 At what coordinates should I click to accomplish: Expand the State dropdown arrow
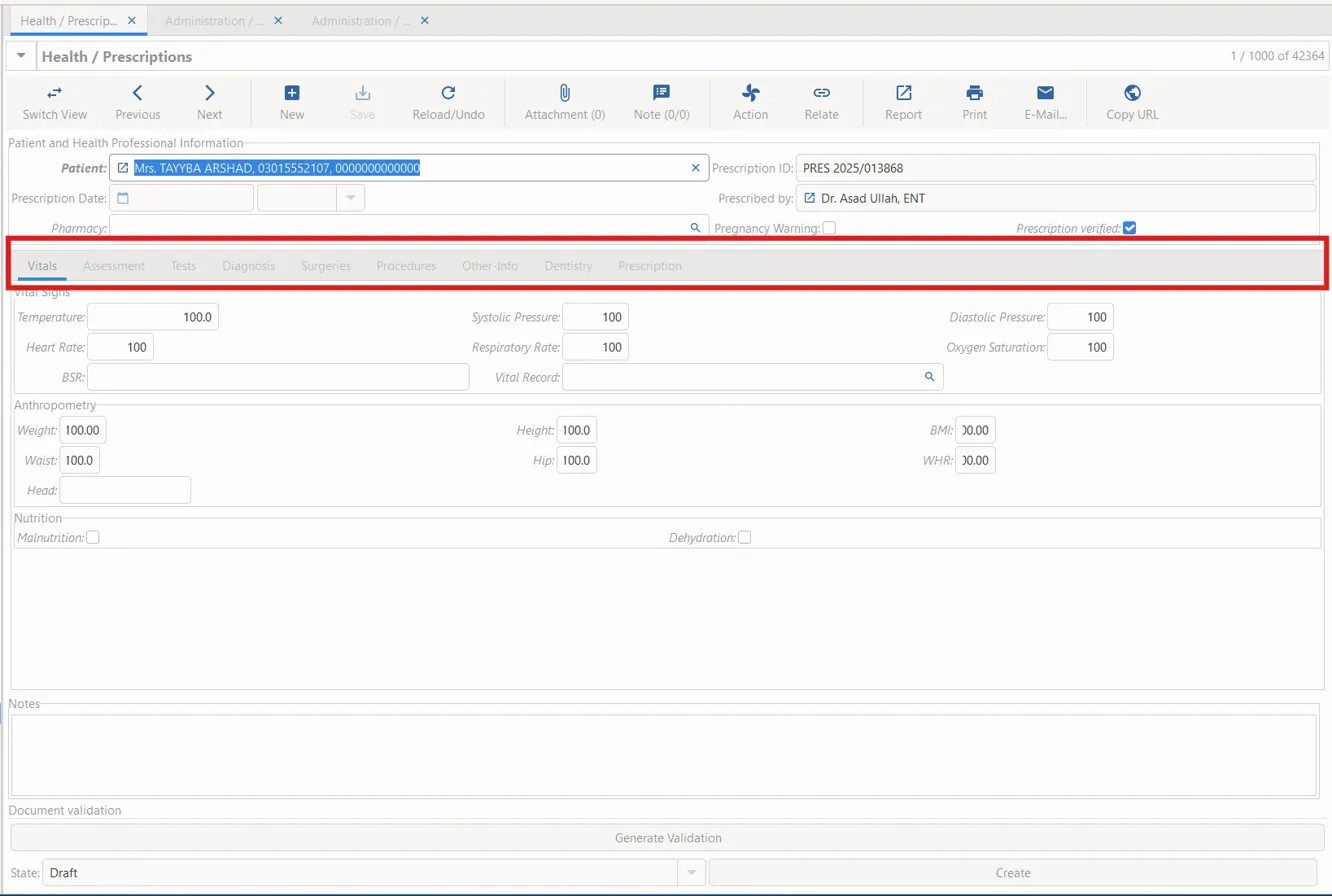click(x=691, y=873)
